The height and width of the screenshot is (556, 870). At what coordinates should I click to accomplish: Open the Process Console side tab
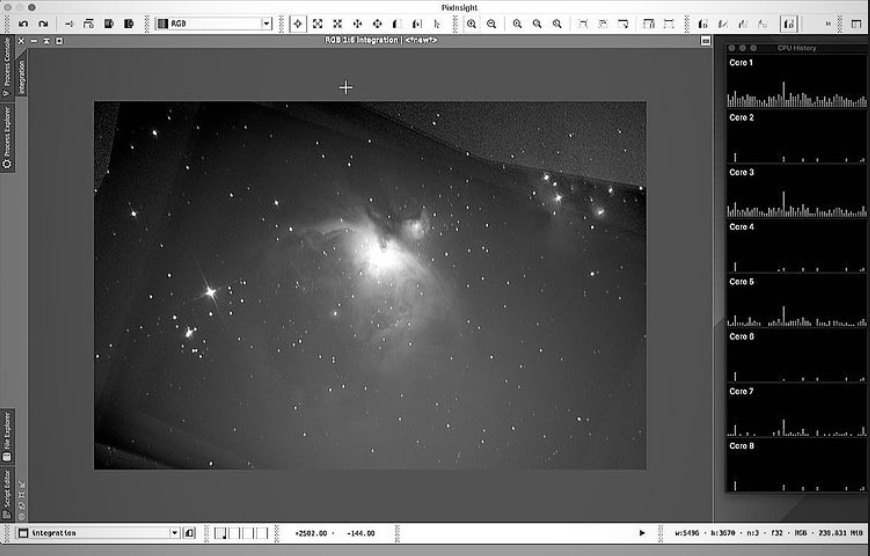tap(7, 70)
